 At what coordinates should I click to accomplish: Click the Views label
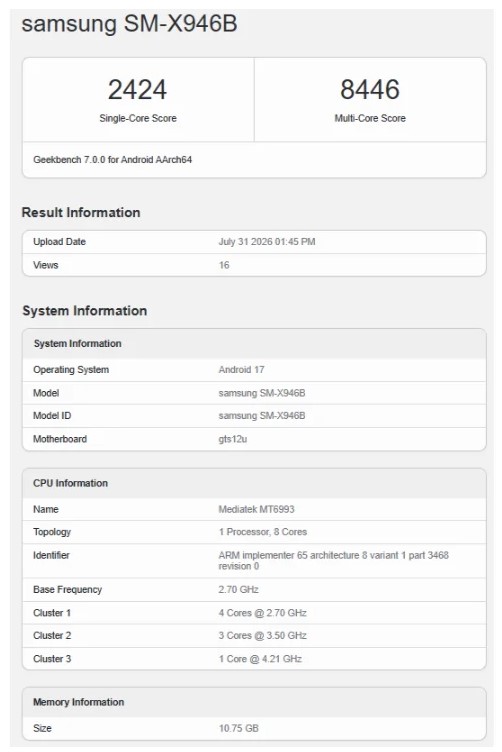[46, 265]
